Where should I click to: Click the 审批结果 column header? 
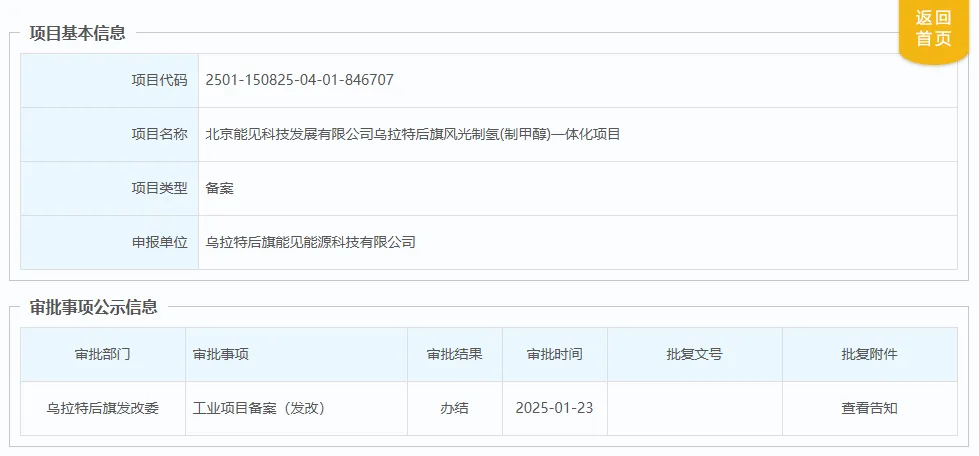455,355
